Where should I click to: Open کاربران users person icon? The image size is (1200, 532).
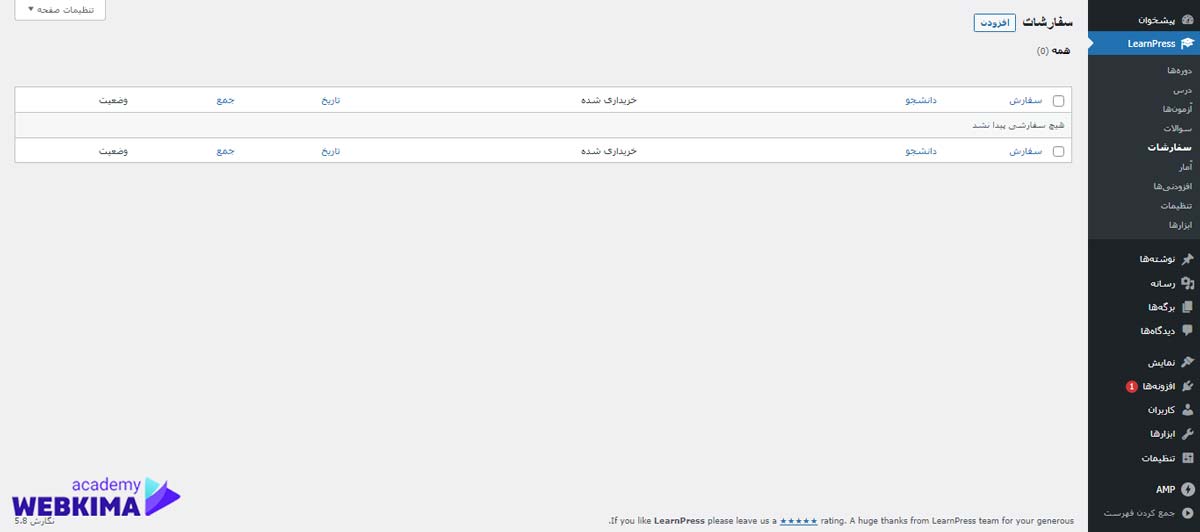pos(1187,410)
